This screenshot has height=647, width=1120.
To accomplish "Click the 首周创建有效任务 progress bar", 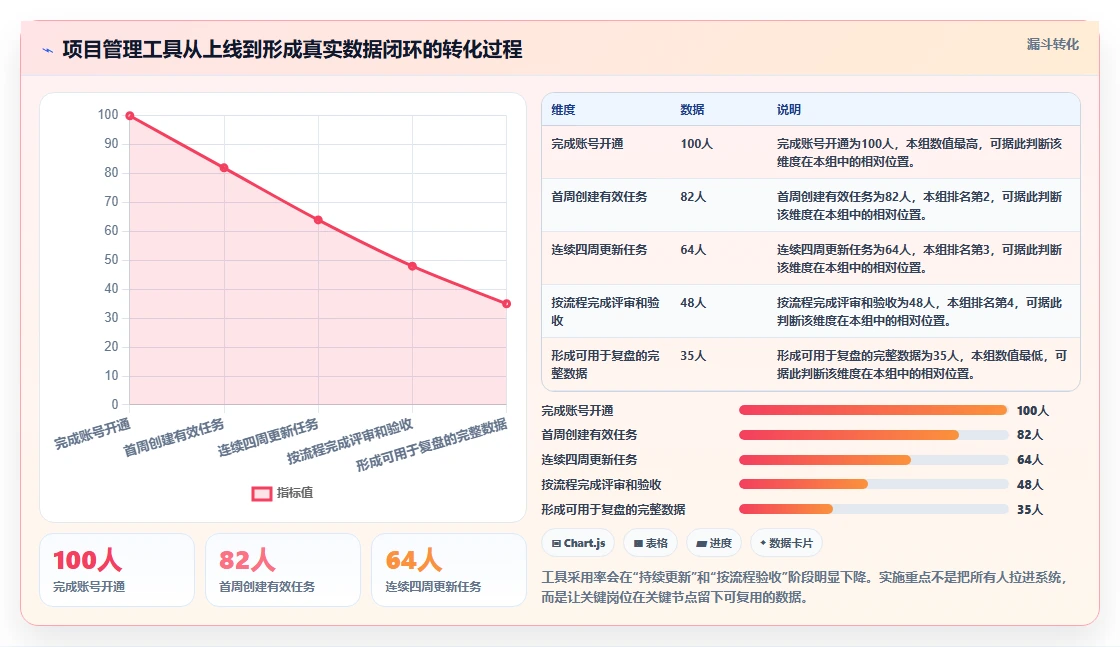I will tap(873, 435).
